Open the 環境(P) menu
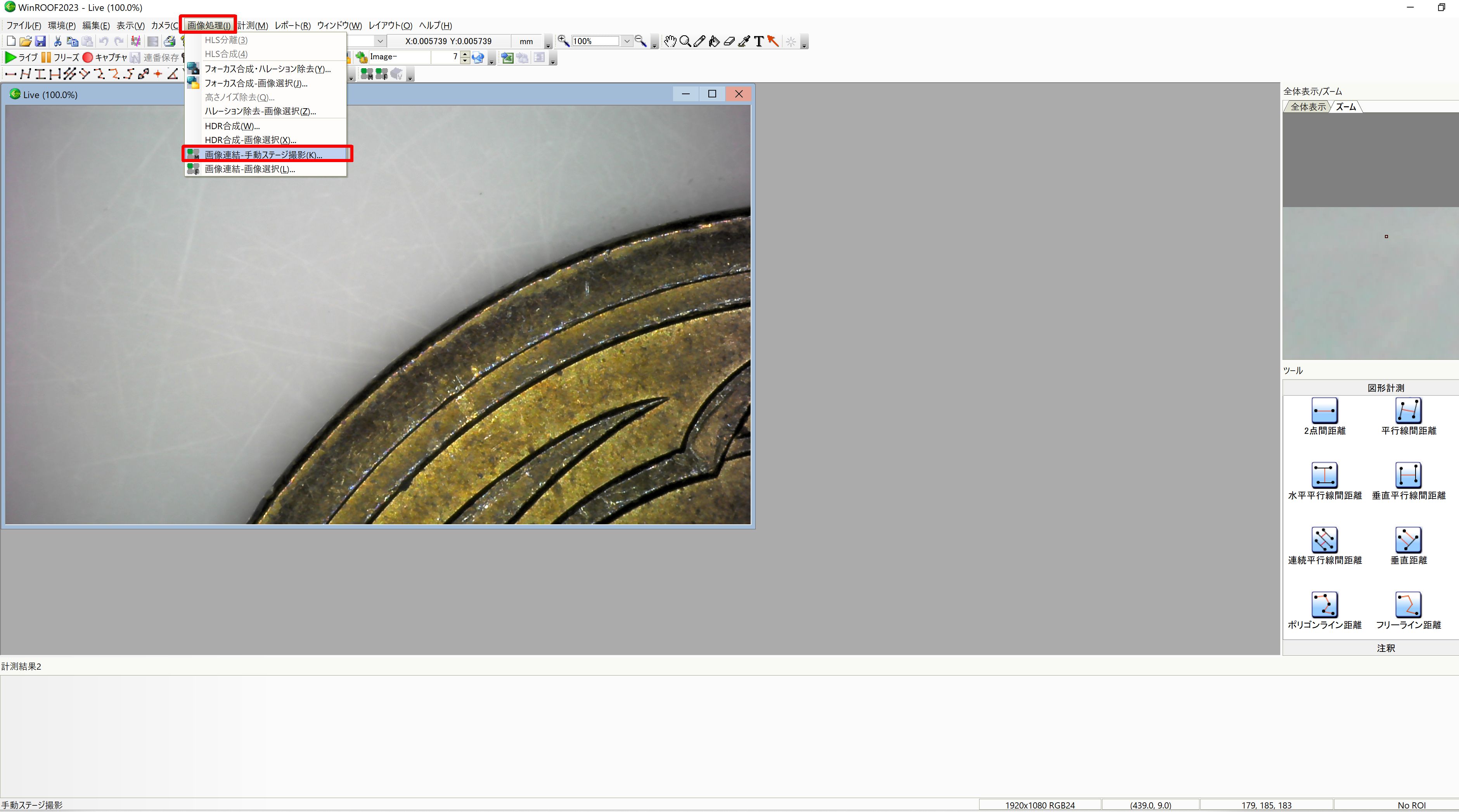This screenshot has width=1459, height=812. pos(62,26)
